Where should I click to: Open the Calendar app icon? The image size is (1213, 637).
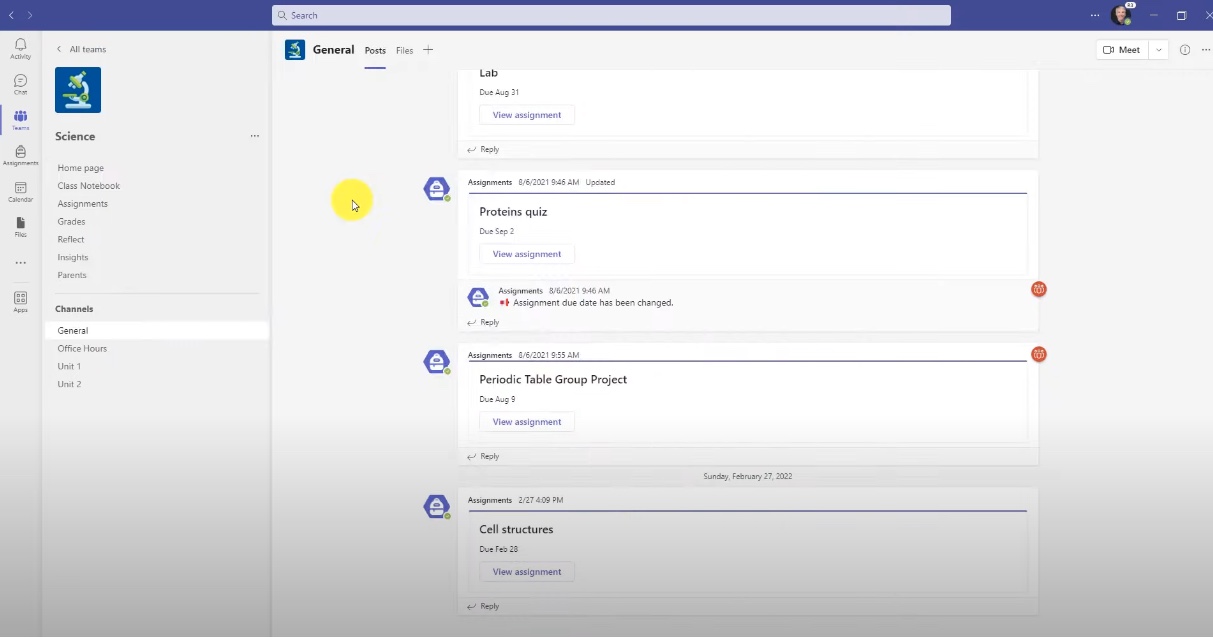[x=20, y=191]
